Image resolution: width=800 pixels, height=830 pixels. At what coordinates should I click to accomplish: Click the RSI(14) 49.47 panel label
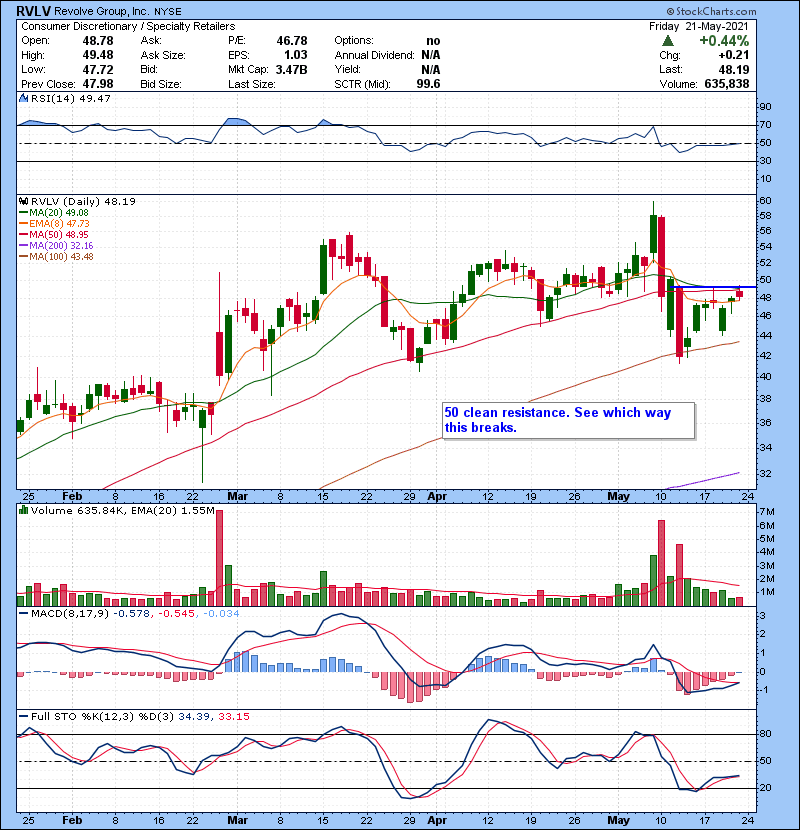pos(71,98)
